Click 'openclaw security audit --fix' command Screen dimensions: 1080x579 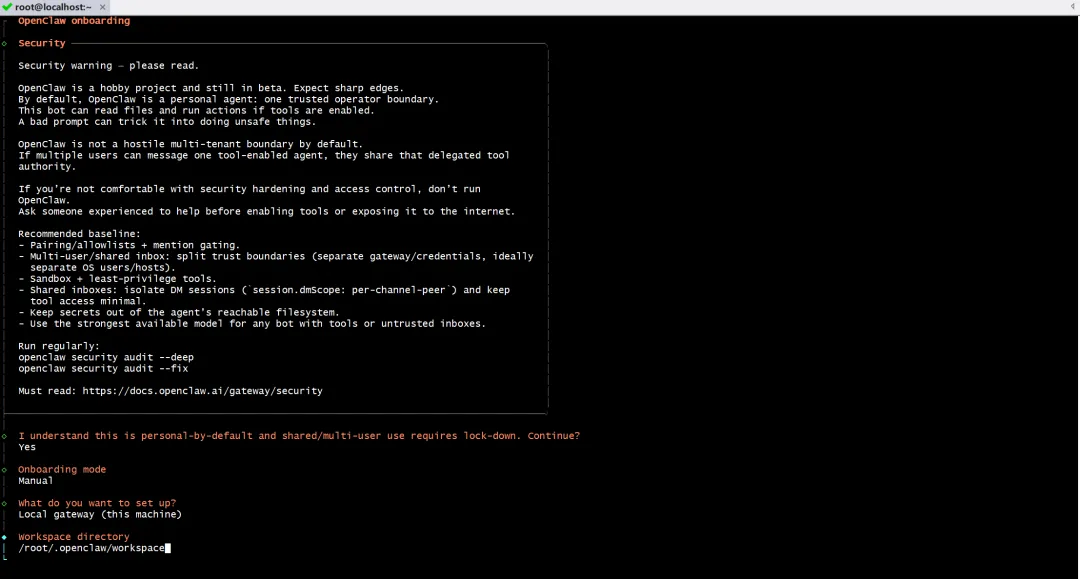pyautogui.click(x=103, y=368)
